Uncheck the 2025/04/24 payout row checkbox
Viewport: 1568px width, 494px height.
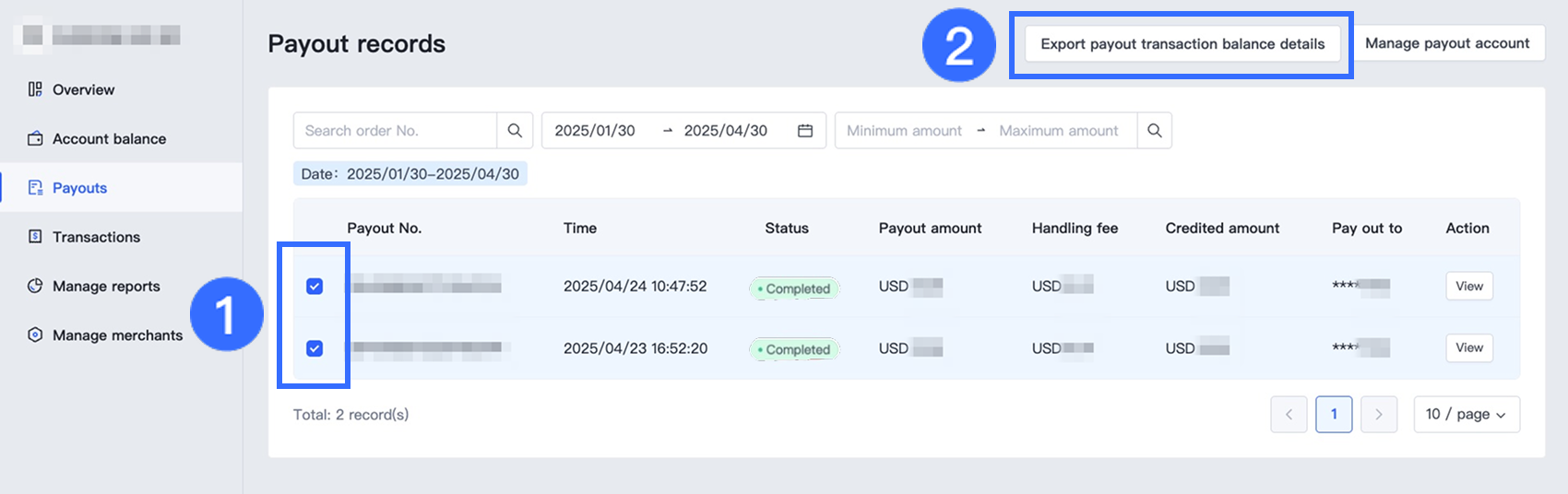pos(315,287)
